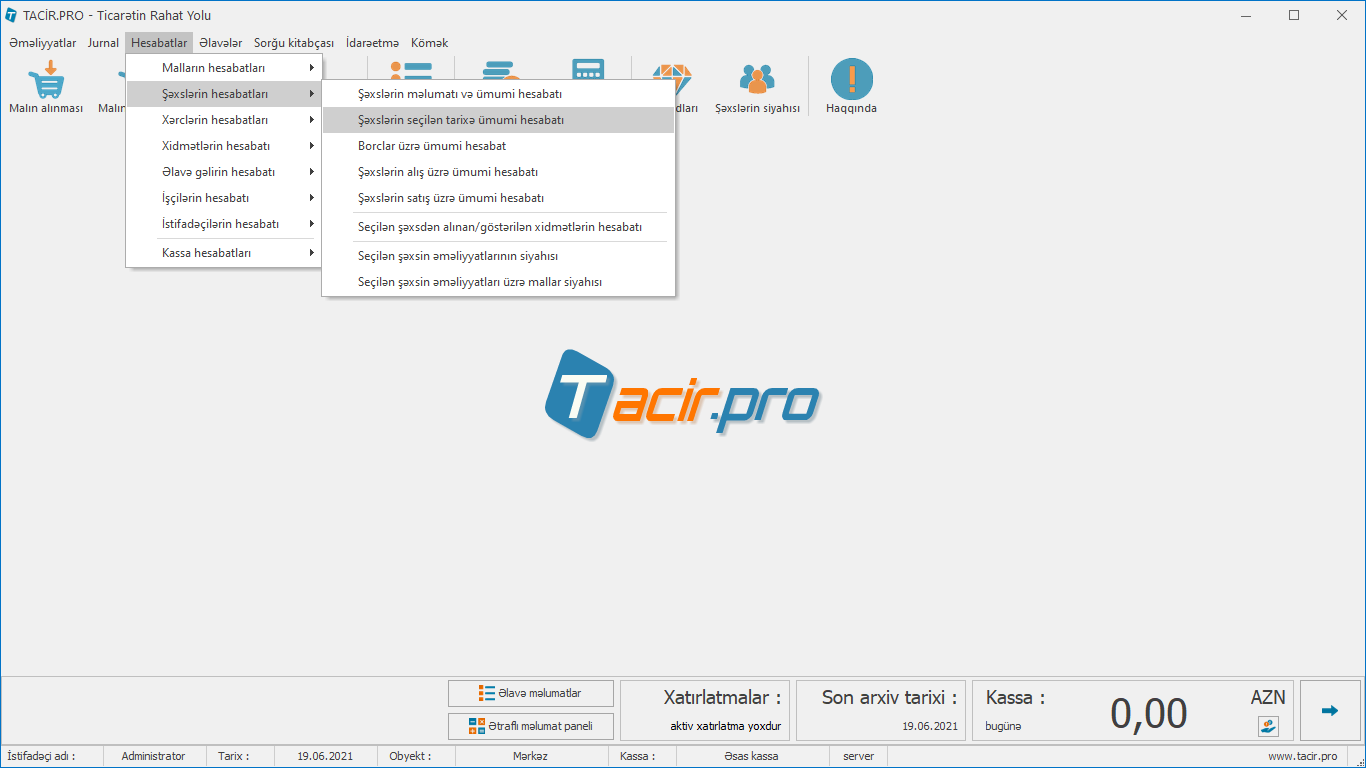Open the Sorğu kitabçası menu

pyautogui.click(x=293, y=43)
